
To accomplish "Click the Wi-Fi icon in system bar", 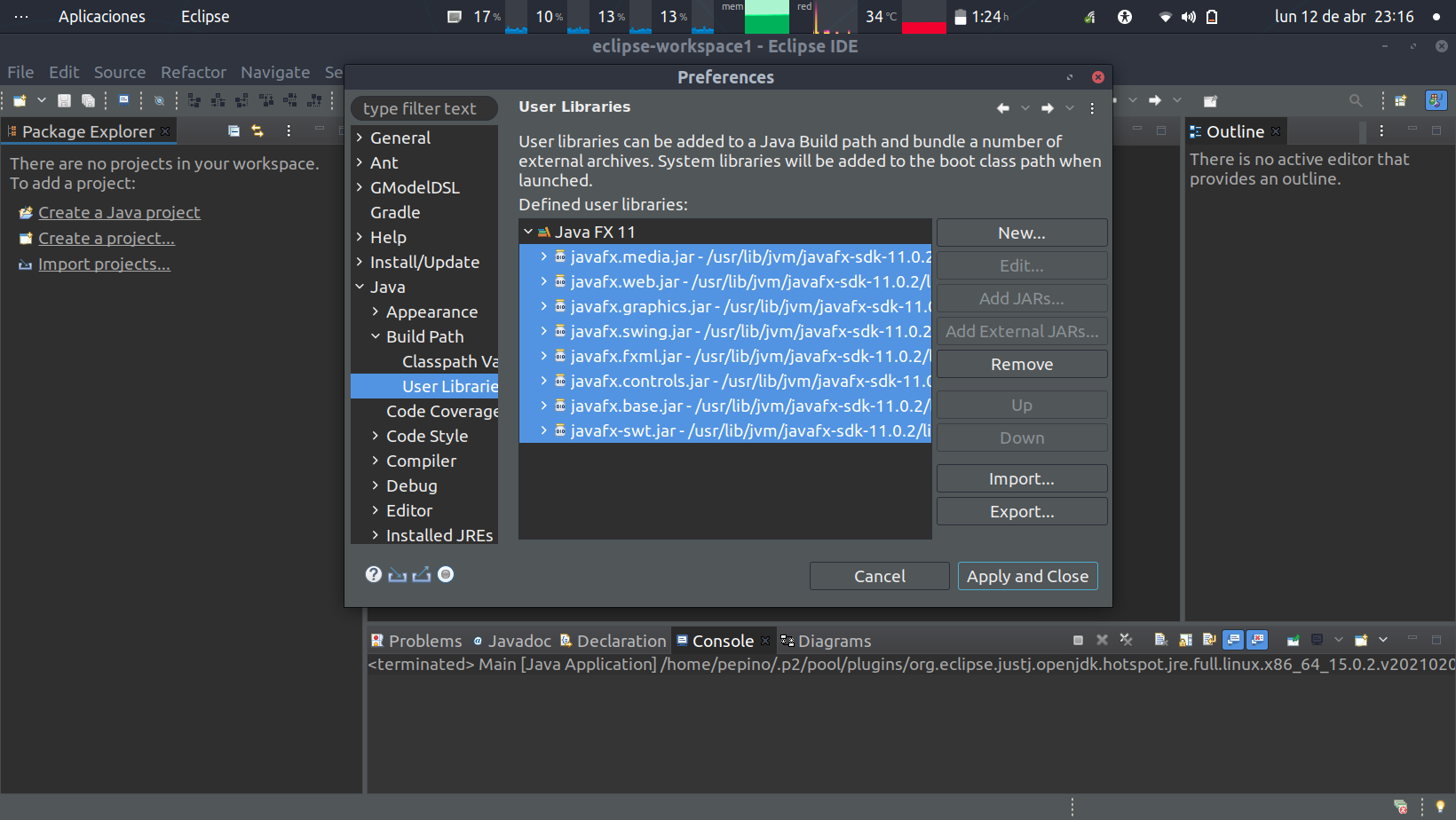I will [x=1166, y=17].
